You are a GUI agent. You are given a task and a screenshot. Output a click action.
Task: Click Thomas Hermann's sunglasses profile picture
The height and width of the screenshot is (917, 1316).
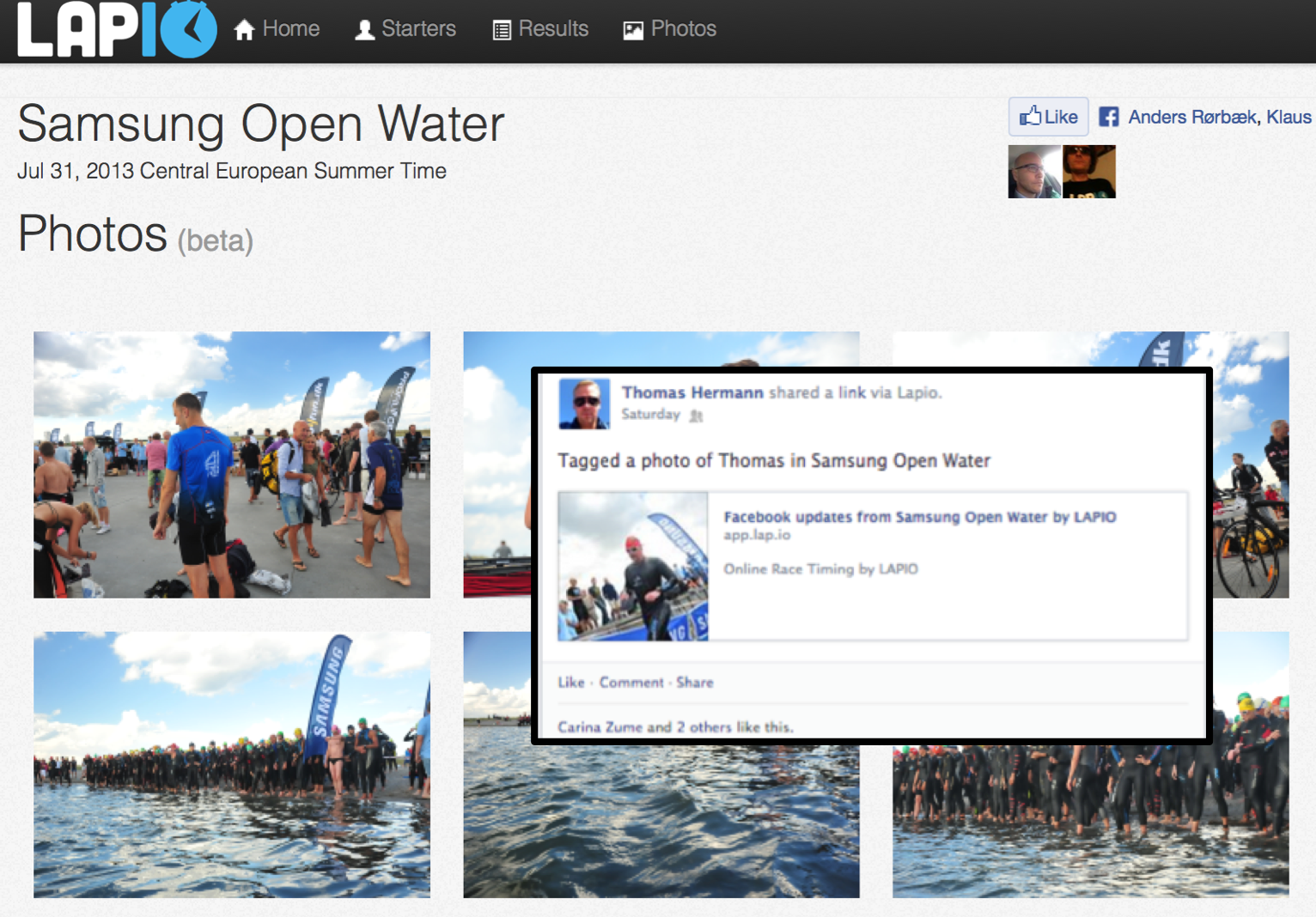pos(585,403)
